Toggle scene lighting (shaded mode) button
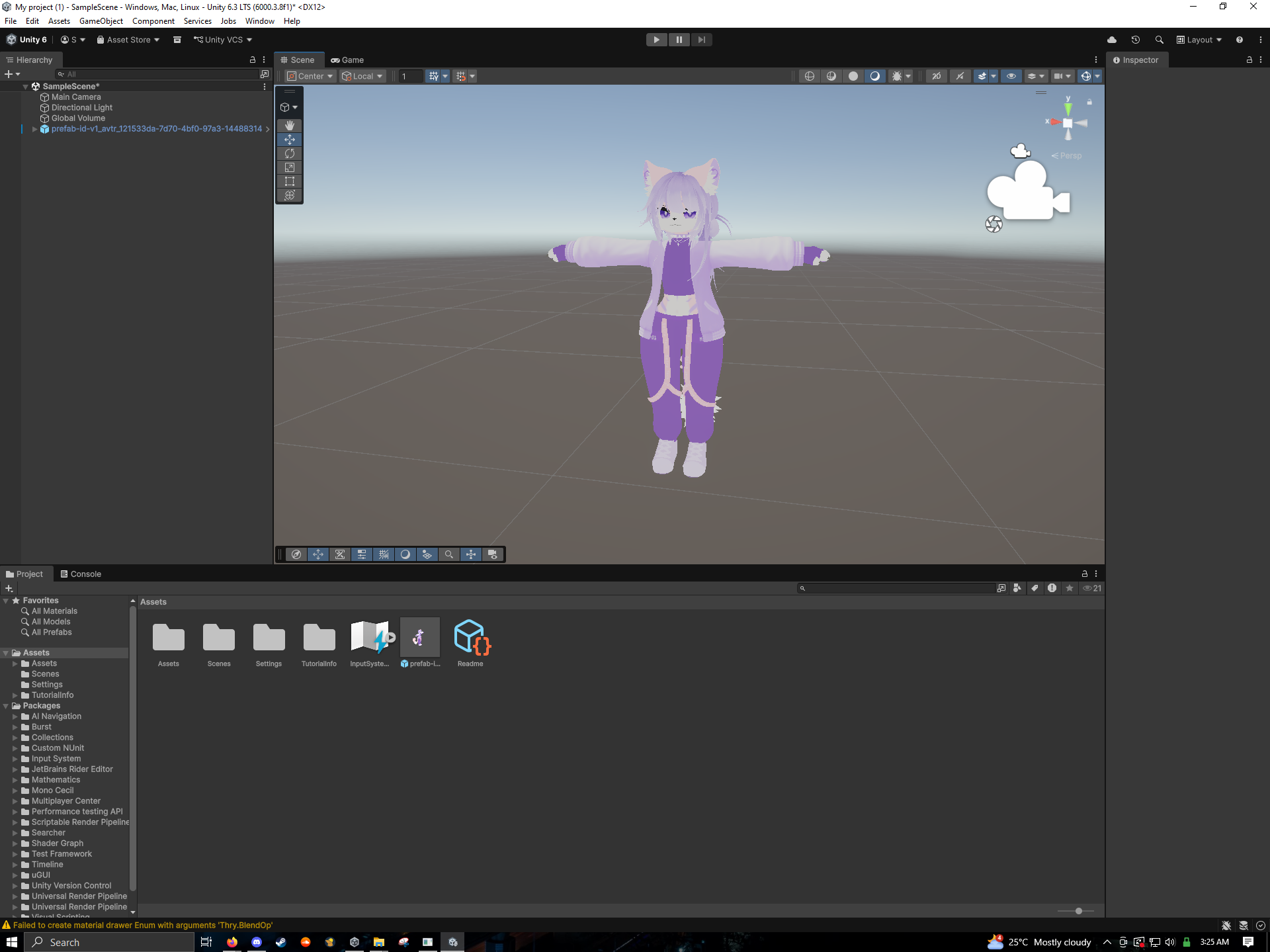The height and width of the screenshot is (952, 1270). 874,76
